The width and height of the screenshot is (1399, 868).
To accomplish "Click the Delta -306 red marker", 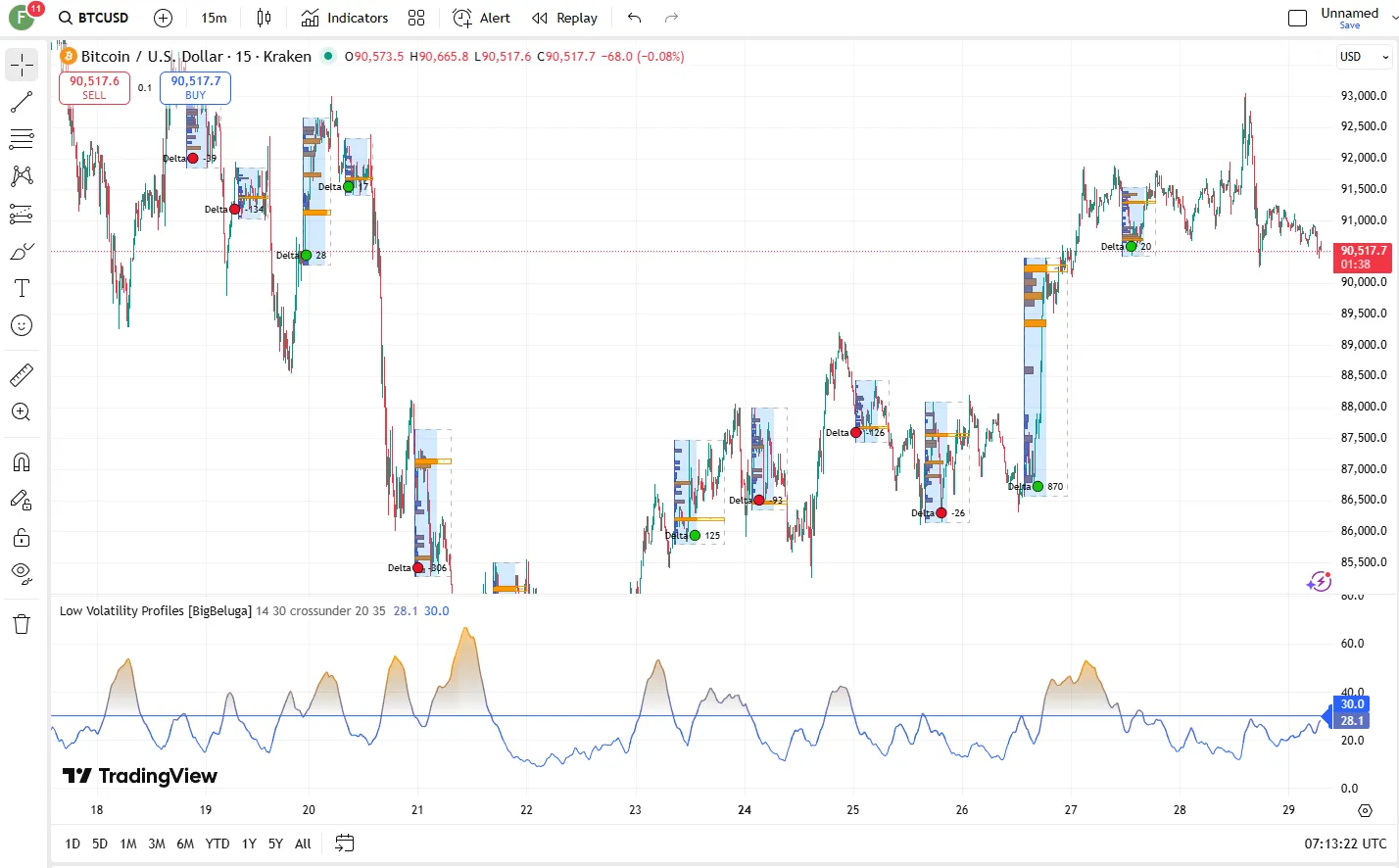I will pyautogui.click(x=418, y=567).
